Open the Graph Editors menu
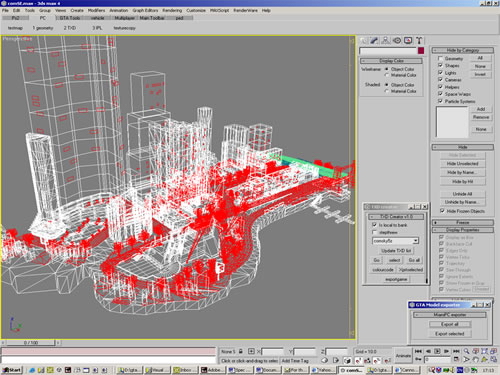The image size is (500, 375). coord(145,10)
